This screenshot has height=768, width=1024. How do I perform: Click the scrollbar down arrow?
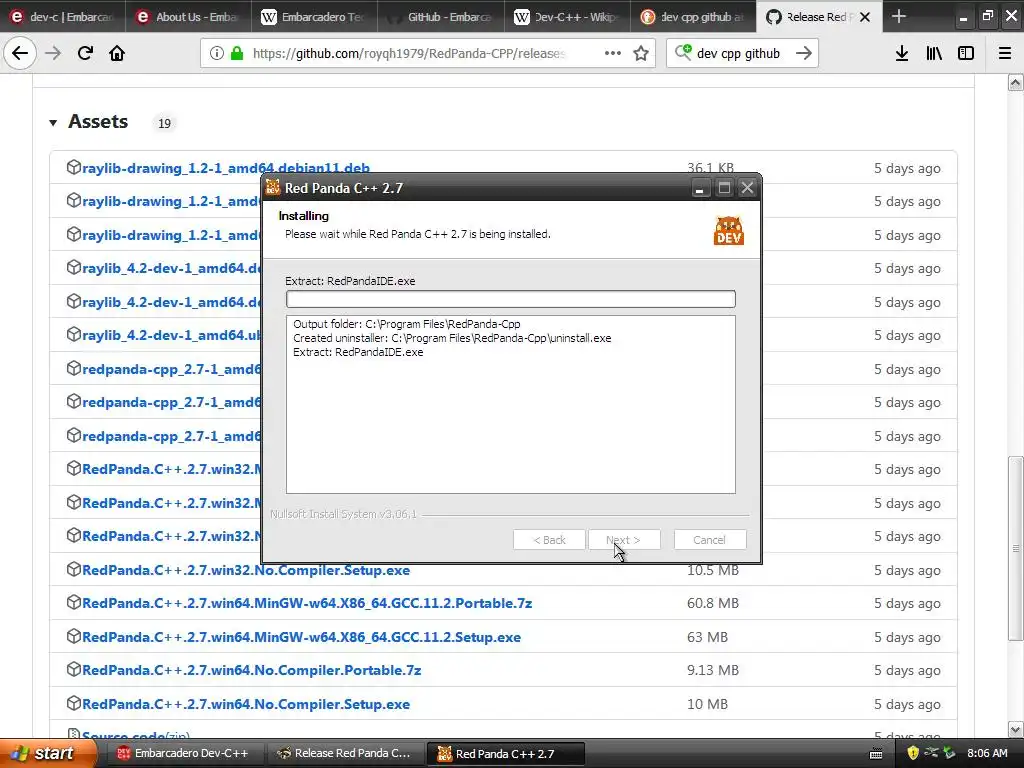click(1015, 729)
